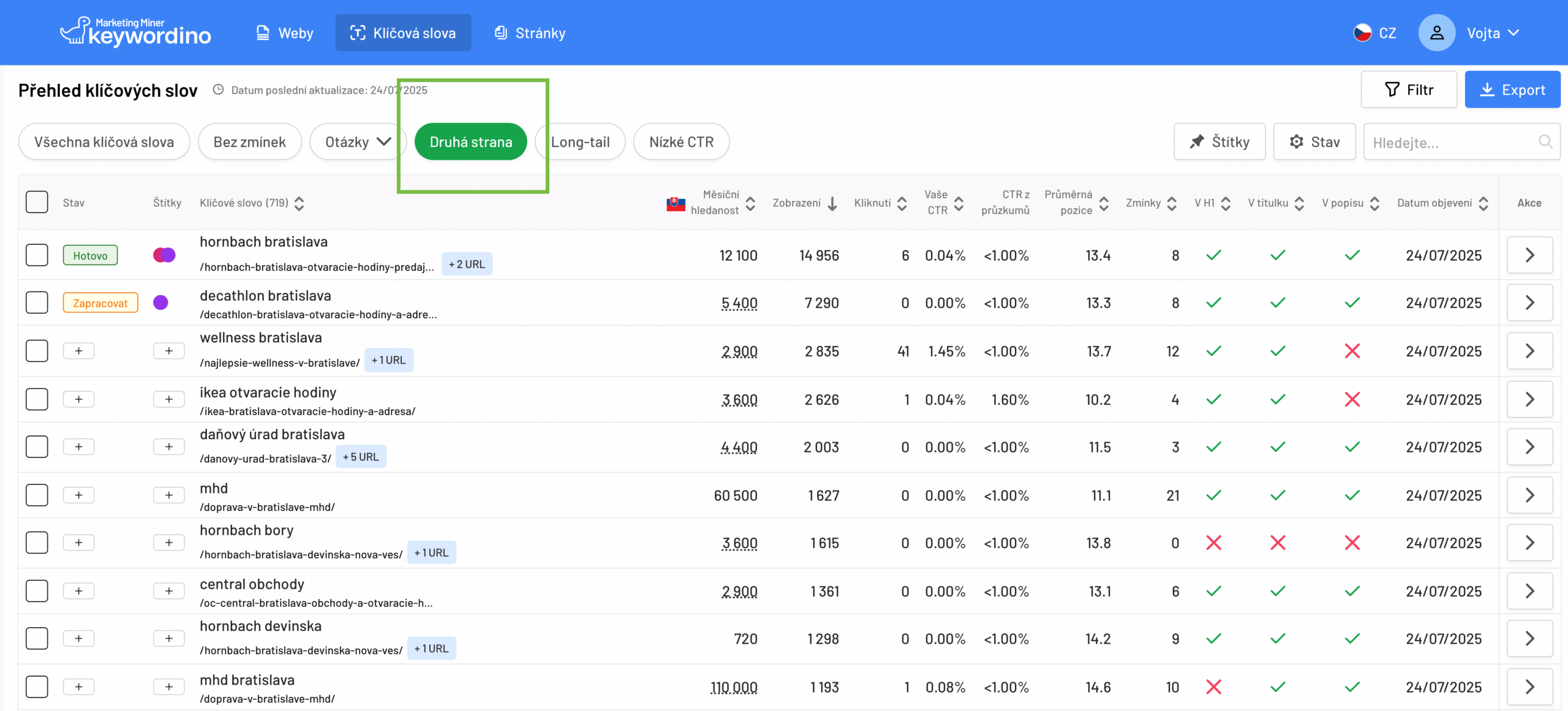Click the purple label dot on decathlon bratislava
The image size is (1568, 711).
coord(160,303)
